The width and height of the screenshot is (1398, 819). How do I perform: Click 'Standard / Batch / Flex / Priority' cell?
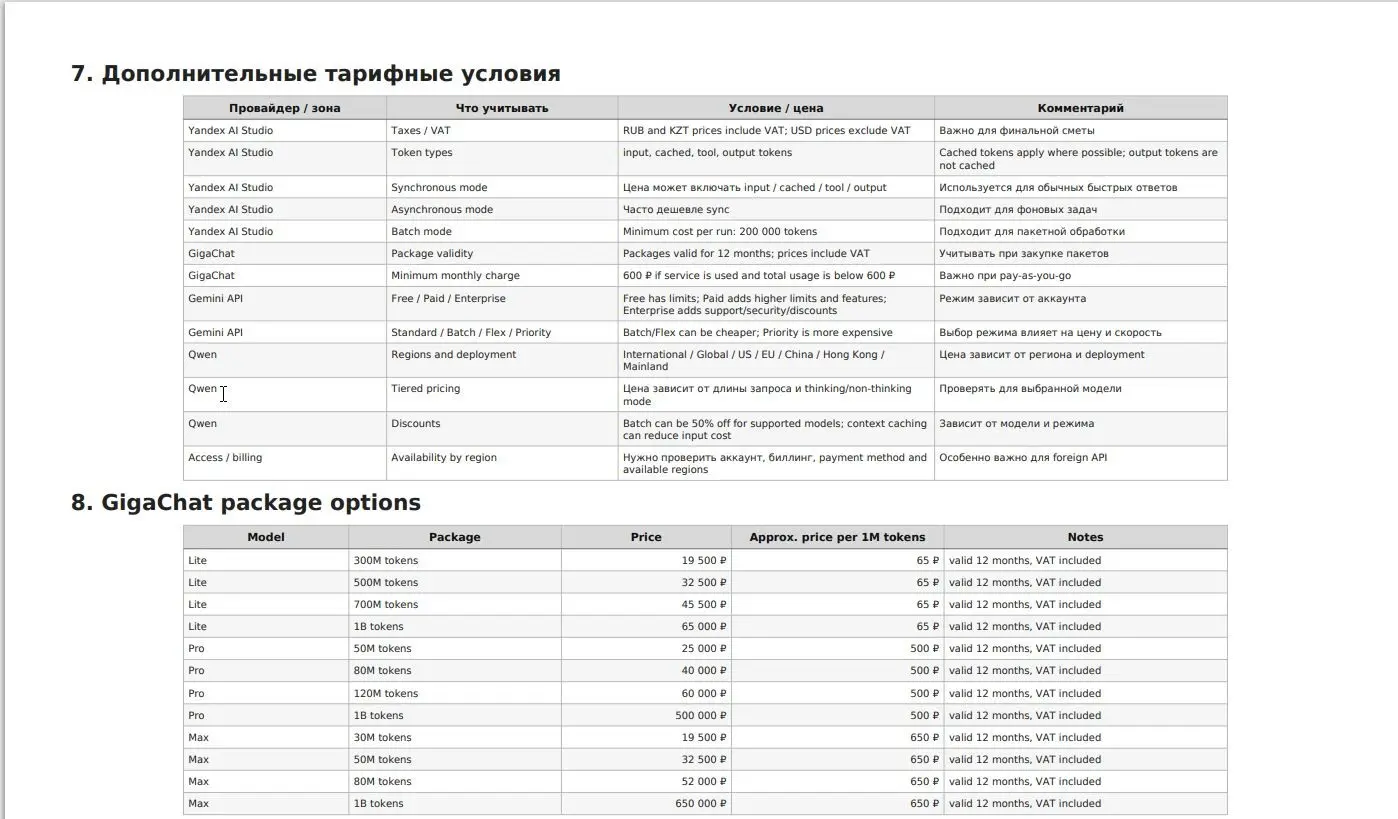tap(502, 333)
